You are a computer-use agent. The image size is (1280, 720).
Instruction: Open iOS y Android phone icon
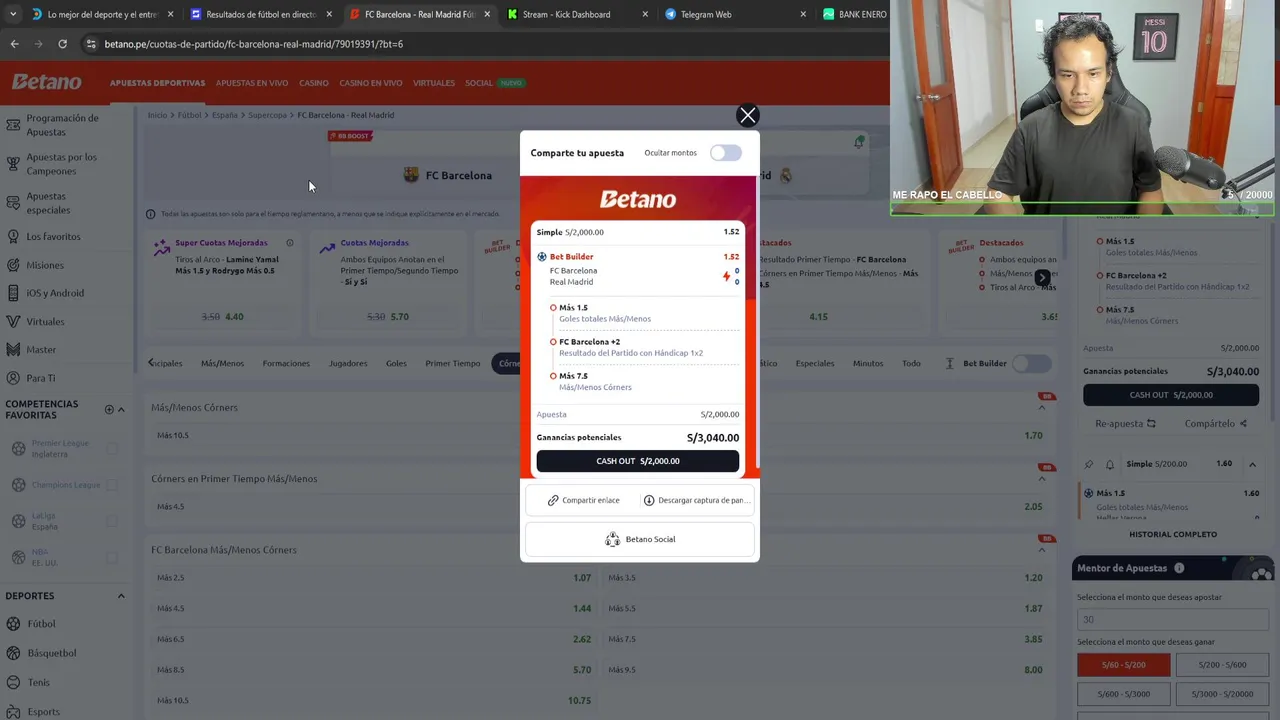coord(13,293)
